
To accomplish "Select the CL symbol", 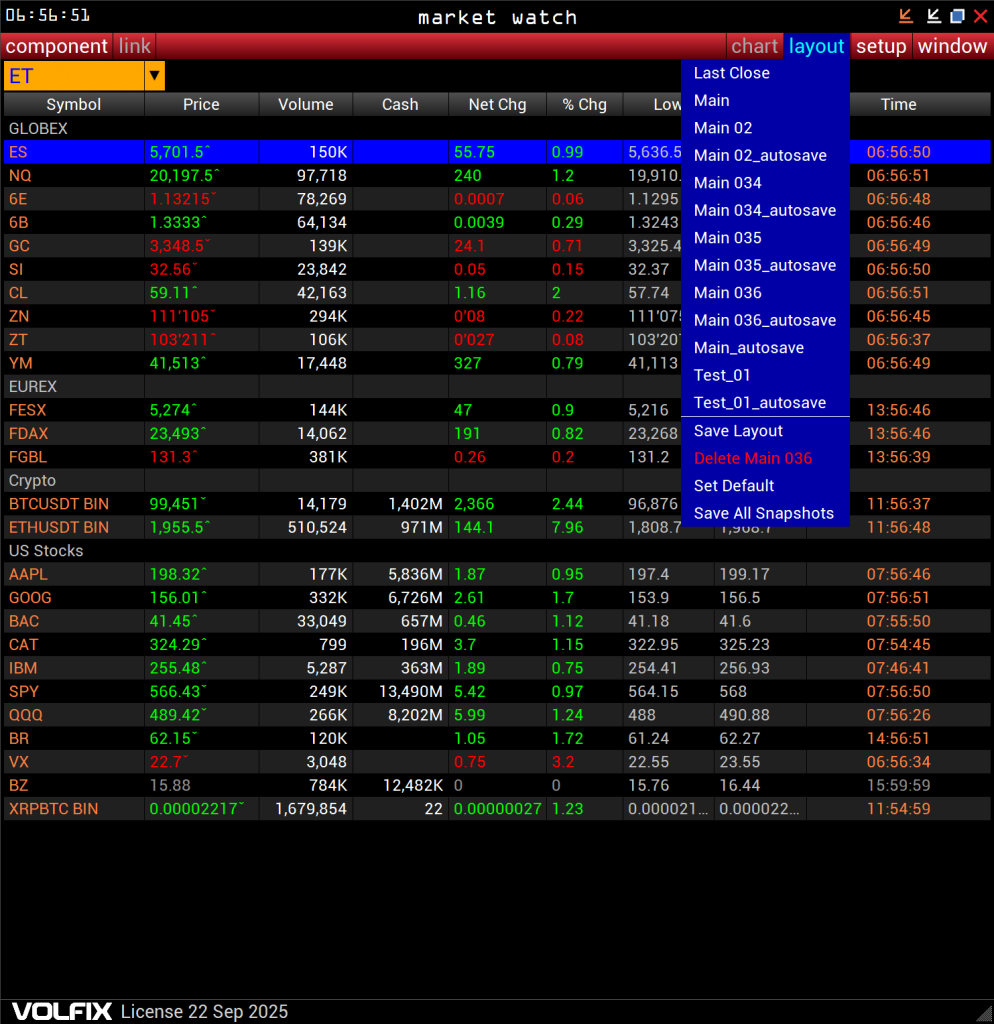I will (x=18, y=293).
